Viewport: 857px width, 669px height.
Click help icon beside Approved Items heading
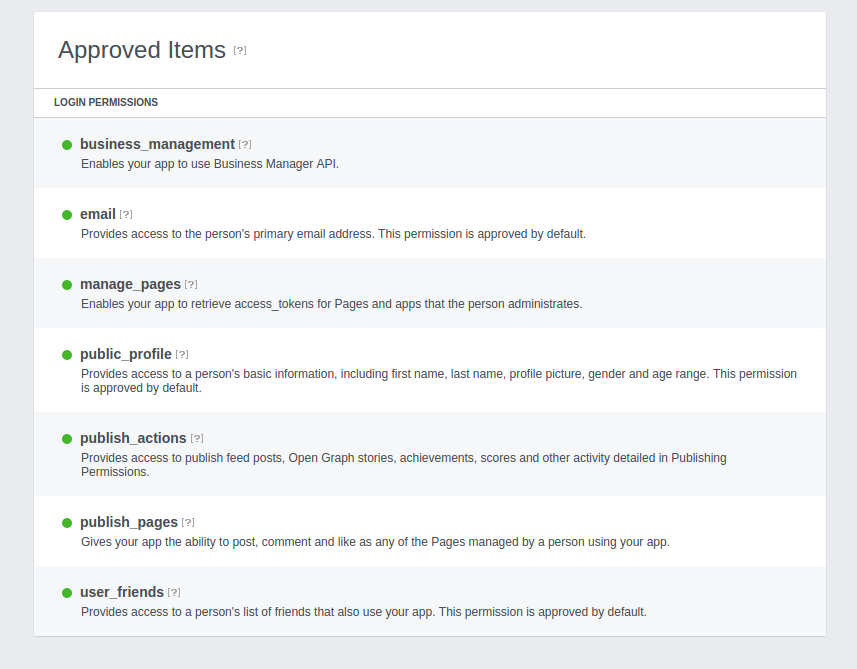(x=240, y=50)
